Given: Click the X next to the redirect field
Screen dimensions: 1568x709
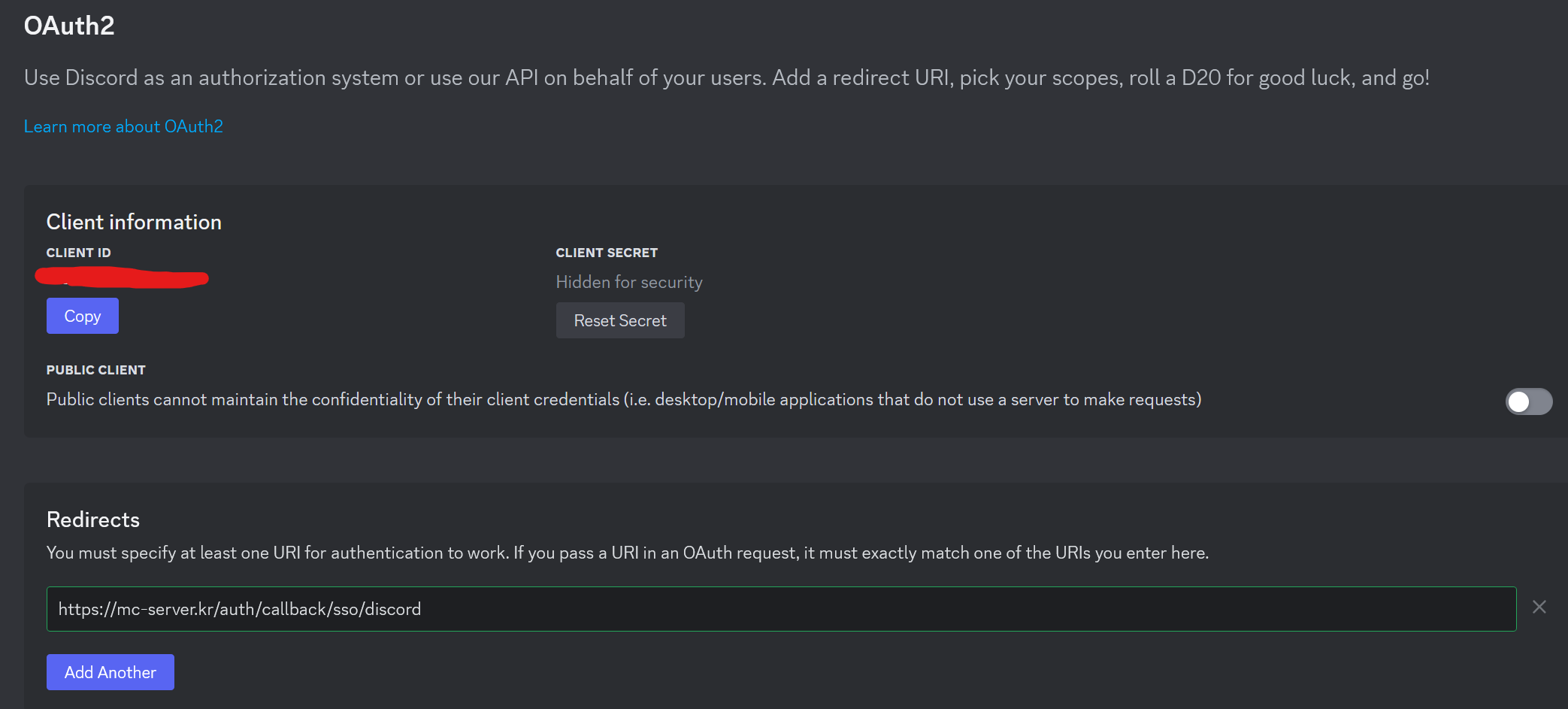Looking at the screenshot, I should (1539, 607).
